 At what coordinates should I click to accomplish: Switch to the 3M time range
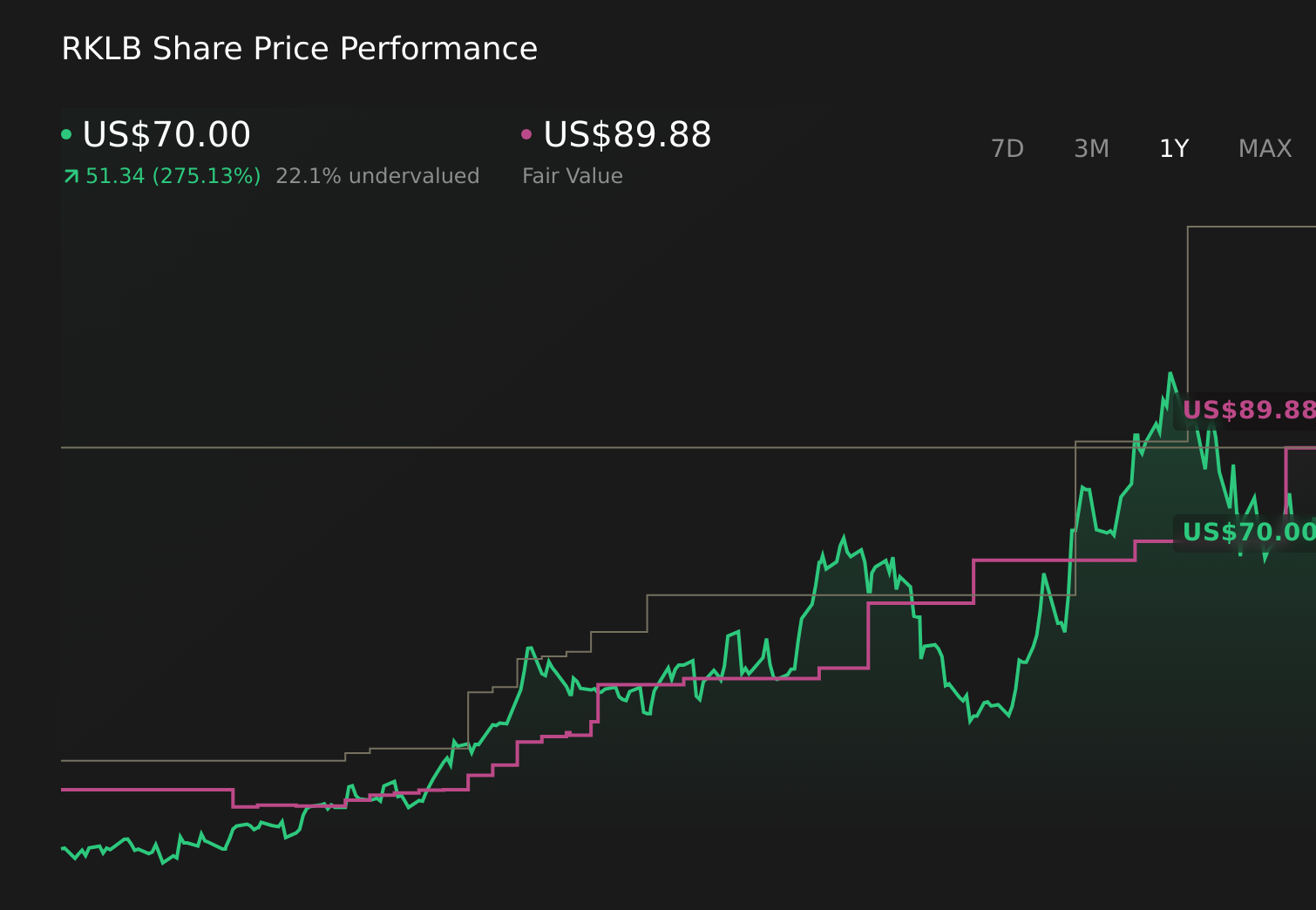click(1091, 149)
